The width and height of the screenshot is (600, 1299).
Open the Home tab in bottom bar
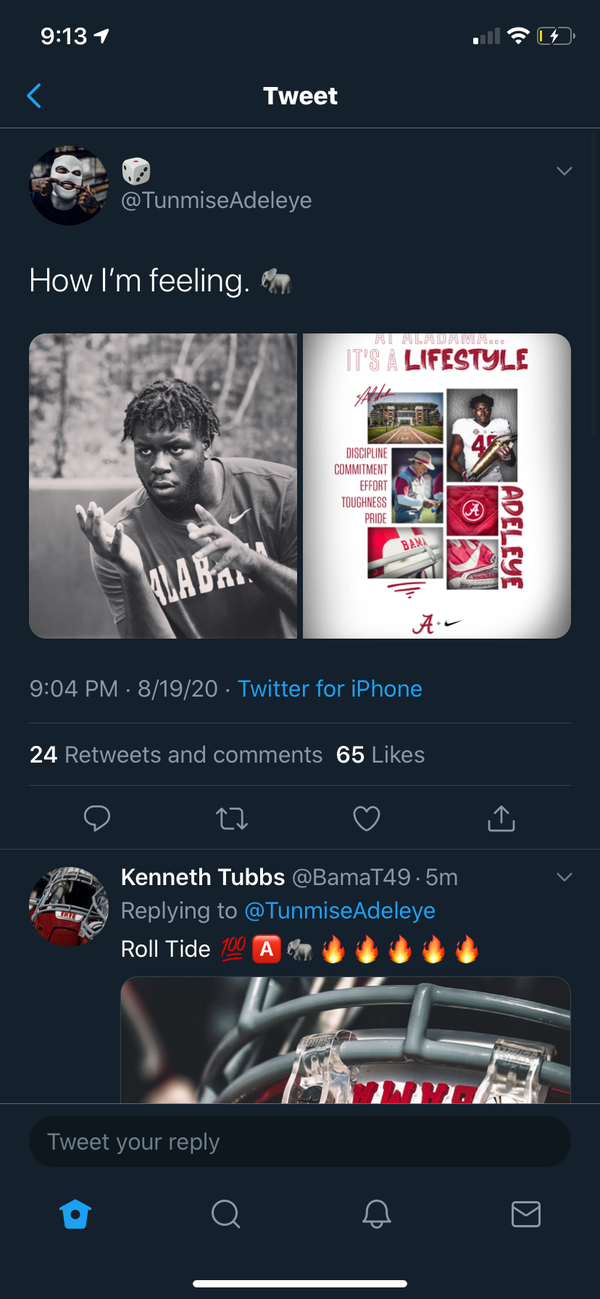point(76,1214)
